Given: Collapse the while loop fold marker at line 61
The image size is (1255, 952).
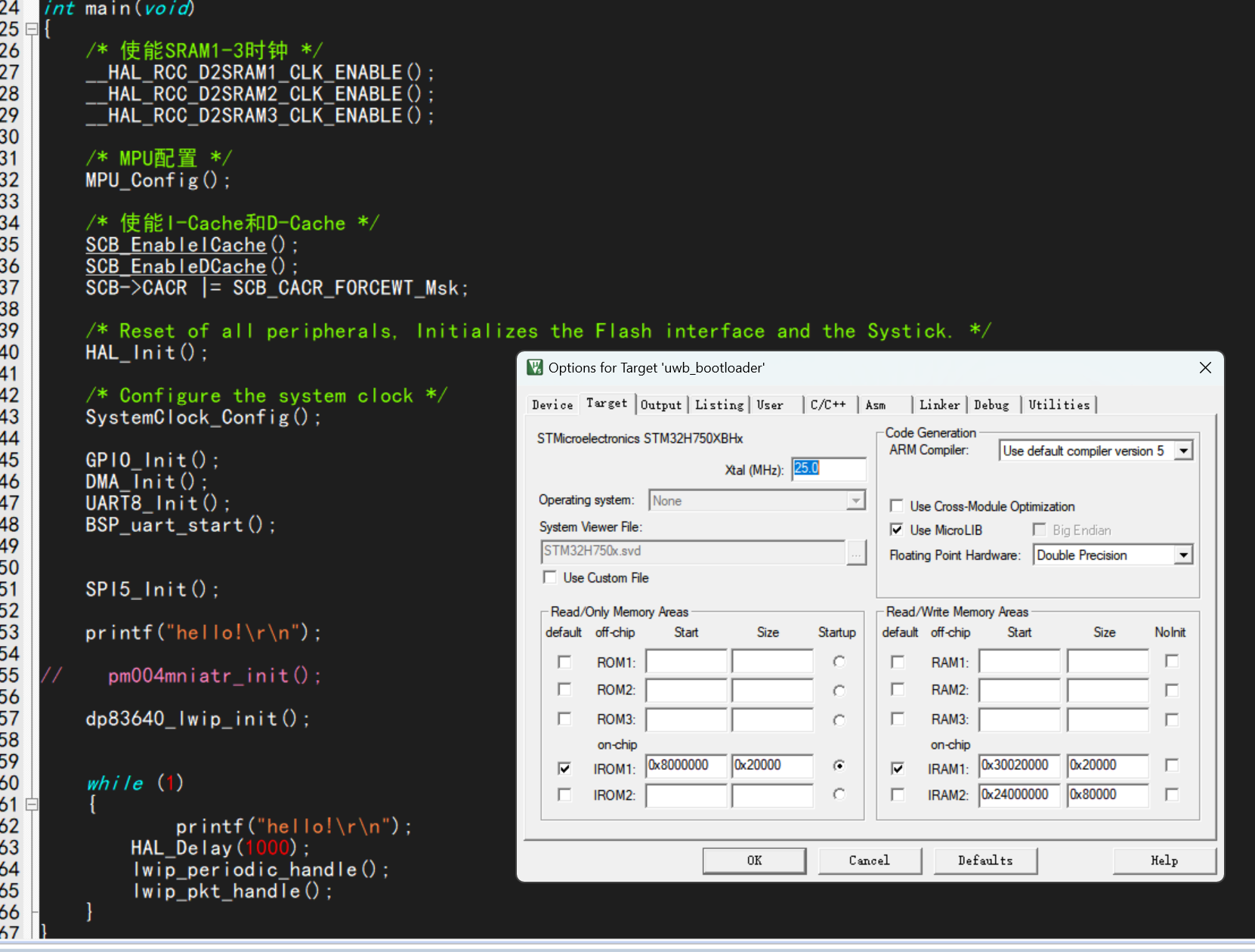Looking at the screenshot, I should click(x=32, y=805).
